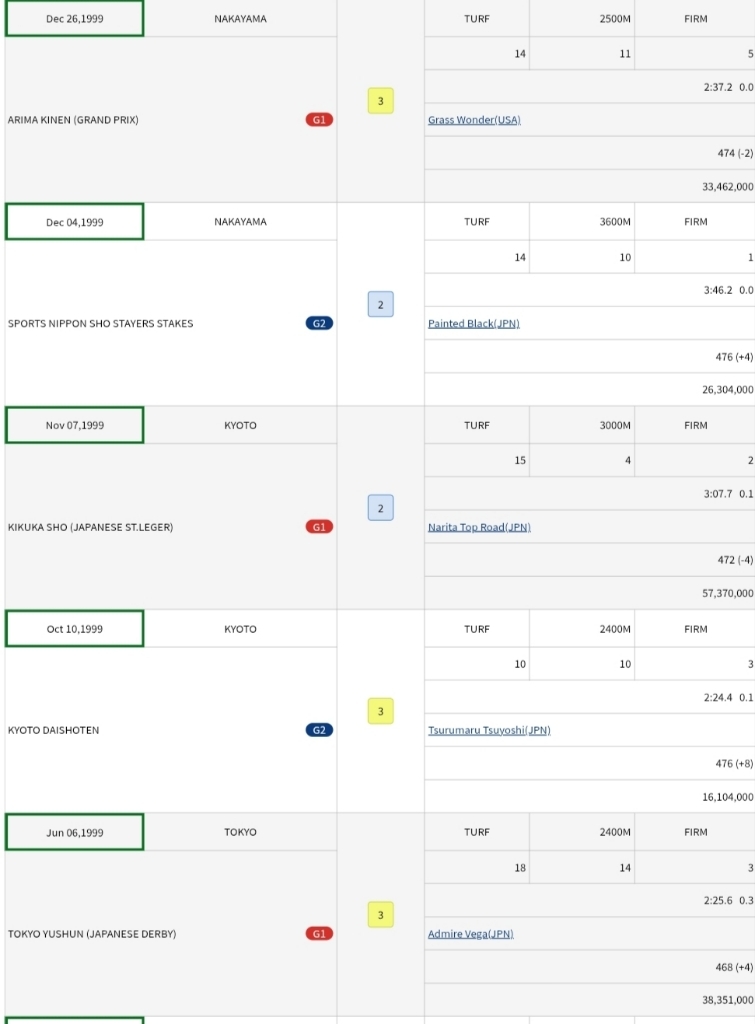Click the G1 badge for Arima Kinen
The width and height of the screenshot is (755, 1024).
(319, 120)
